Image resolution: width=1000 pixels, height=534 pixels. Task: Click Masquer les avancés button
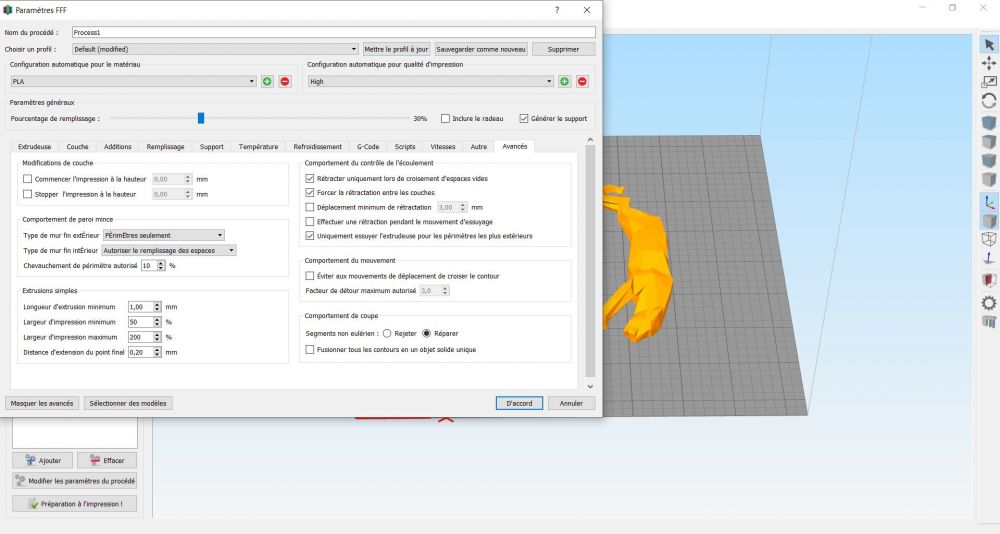point(42,403)
